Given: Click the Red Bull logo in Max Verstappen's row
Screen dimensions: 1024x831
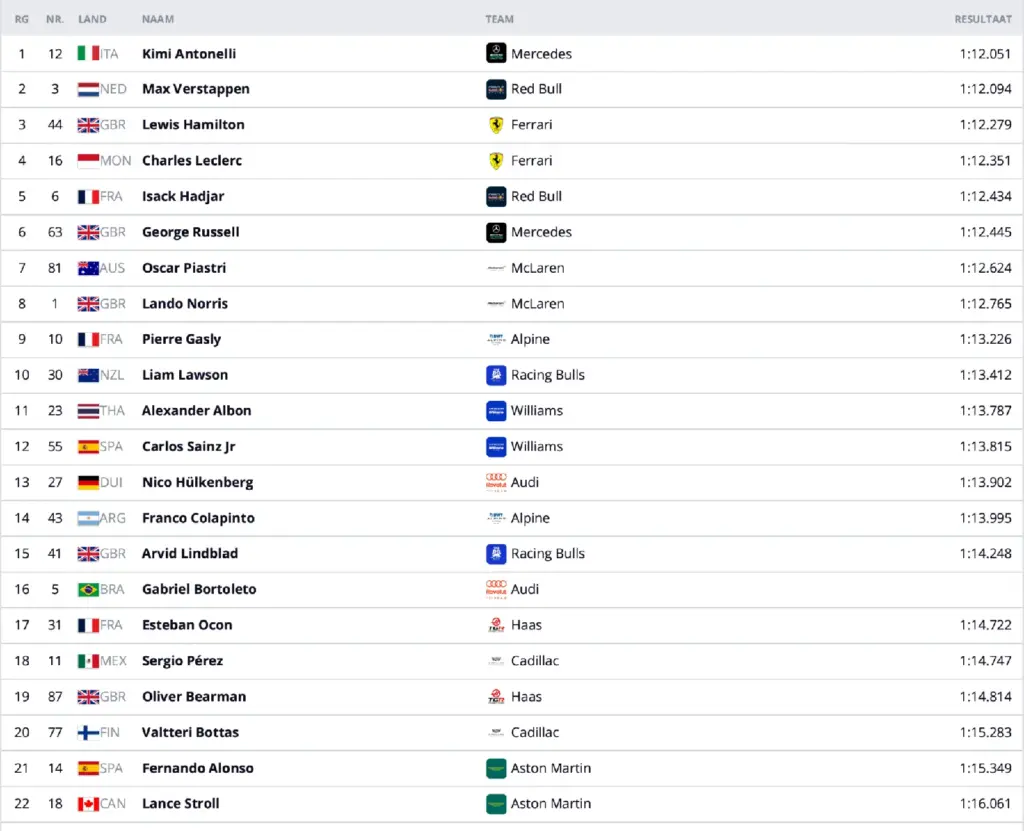Looking at the screenshot, I should (496, 89).
